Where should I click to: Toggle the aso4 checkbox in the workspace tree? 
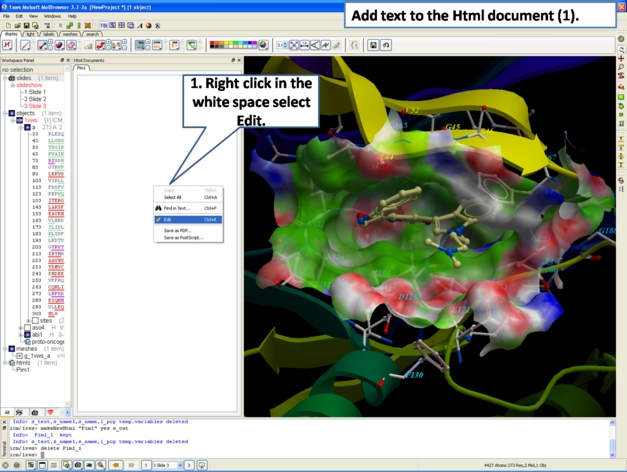[x=27, y=328]
